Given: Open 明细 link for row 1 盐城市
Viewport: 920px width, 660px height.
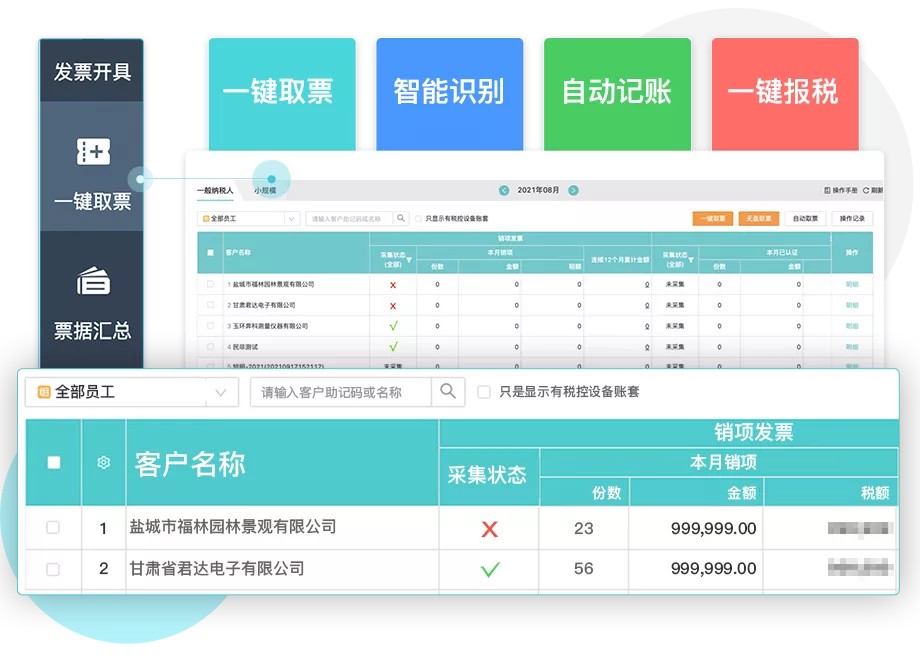Looking at the screenshot, I should 852,285.
